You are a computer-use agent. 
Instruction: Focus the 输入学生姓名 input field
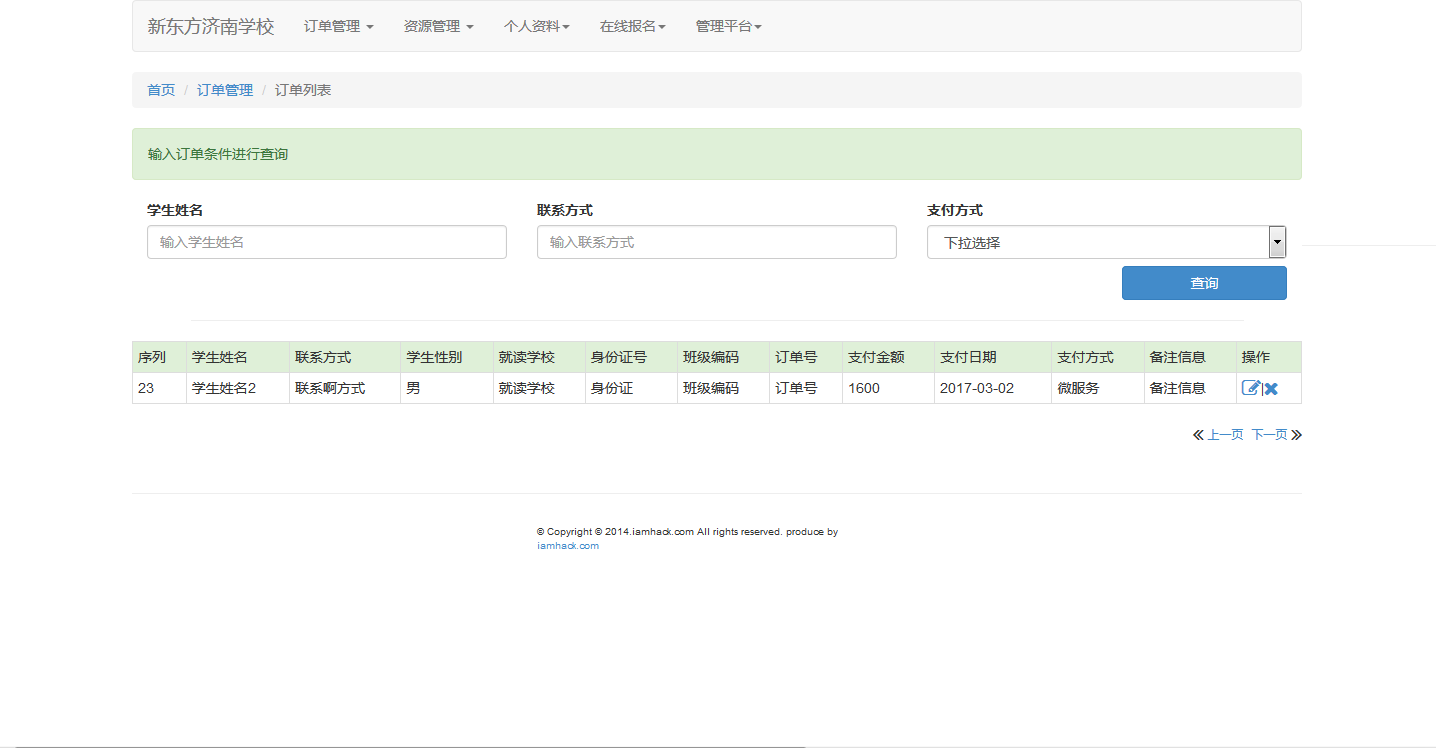[327, 242]
